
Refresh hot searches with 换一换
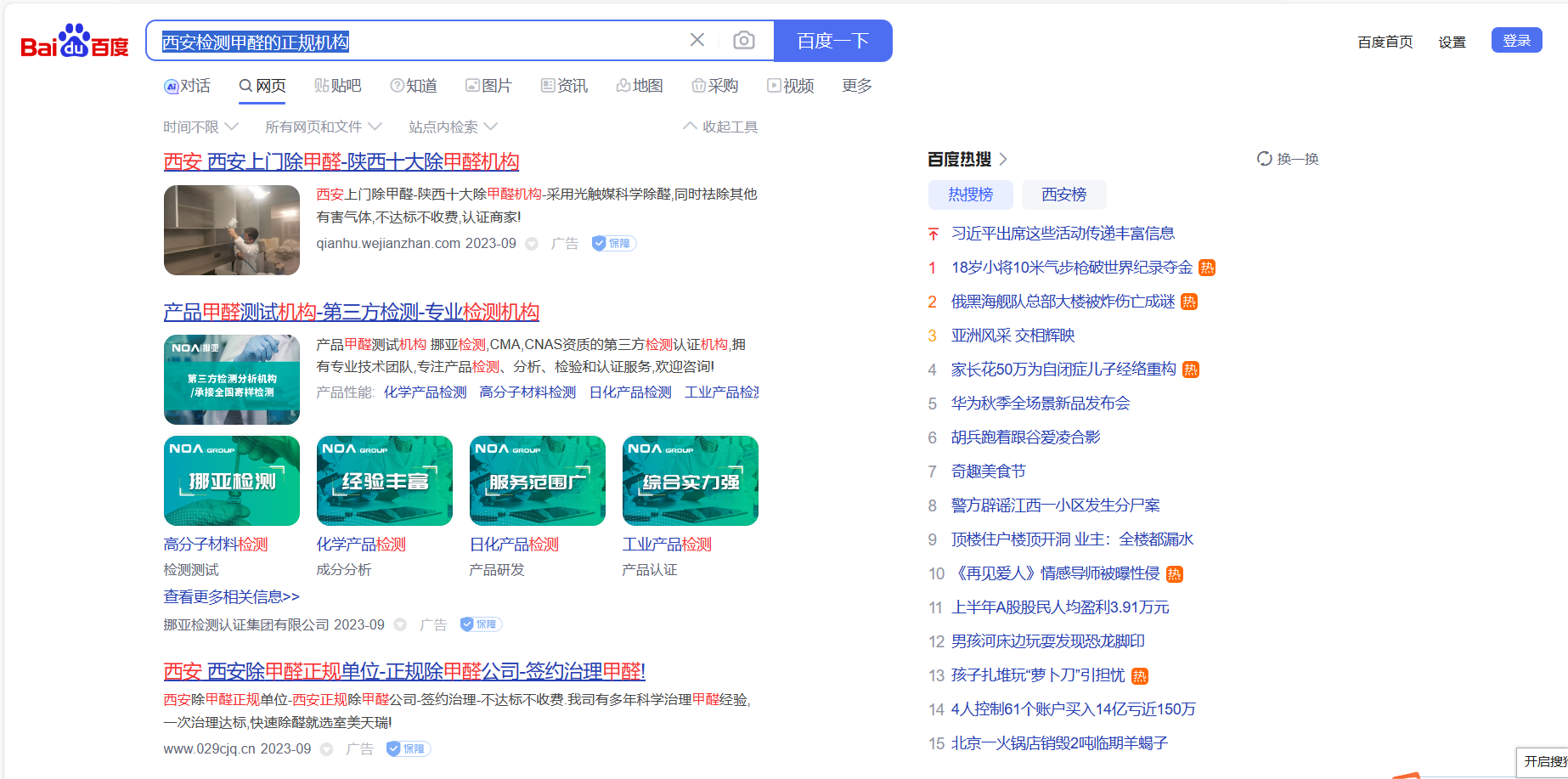point(1288,159)
